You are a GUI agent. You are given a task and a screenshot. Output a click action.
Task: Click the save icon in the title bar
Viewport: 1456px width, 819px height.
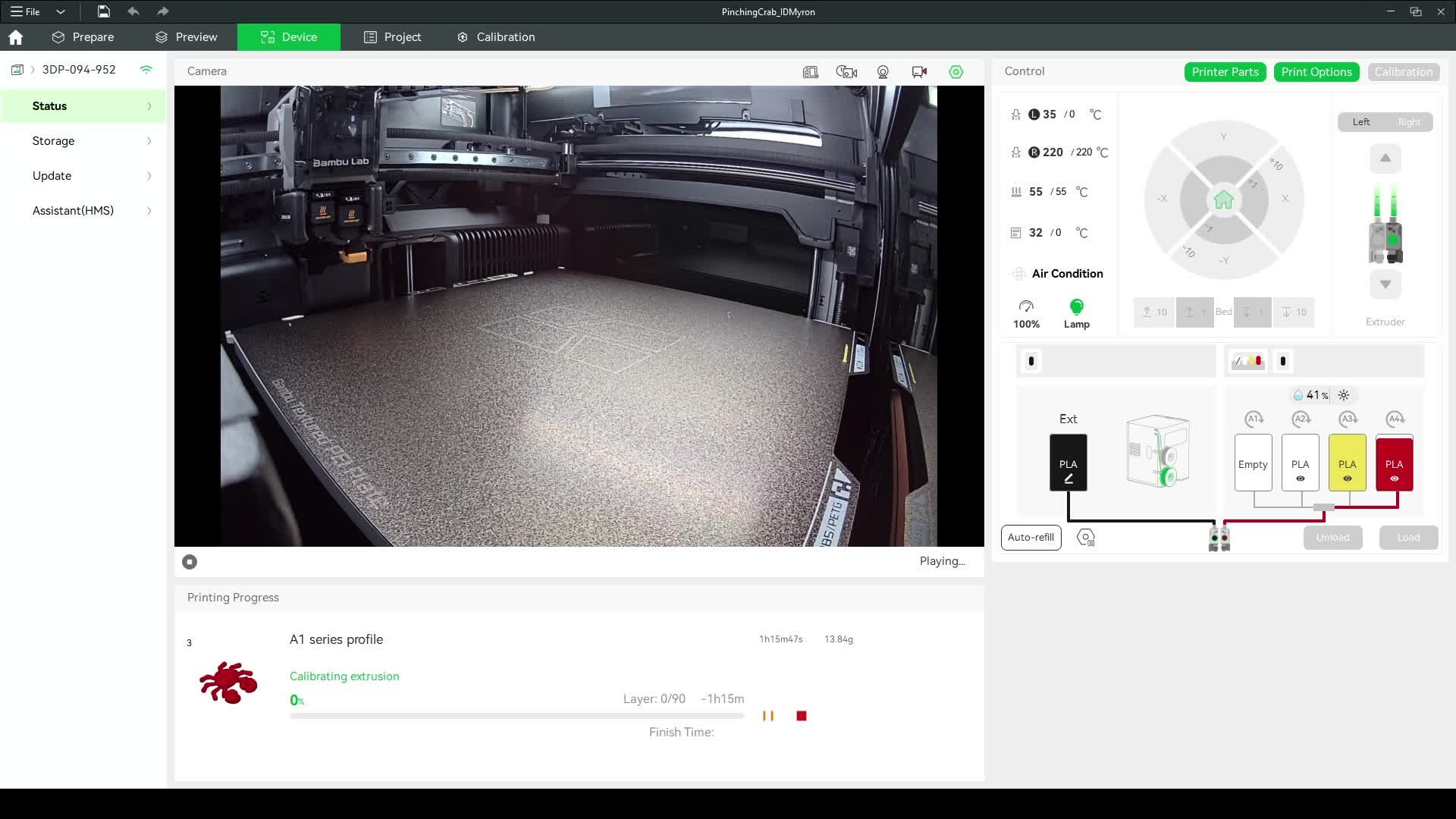[104, 11]
